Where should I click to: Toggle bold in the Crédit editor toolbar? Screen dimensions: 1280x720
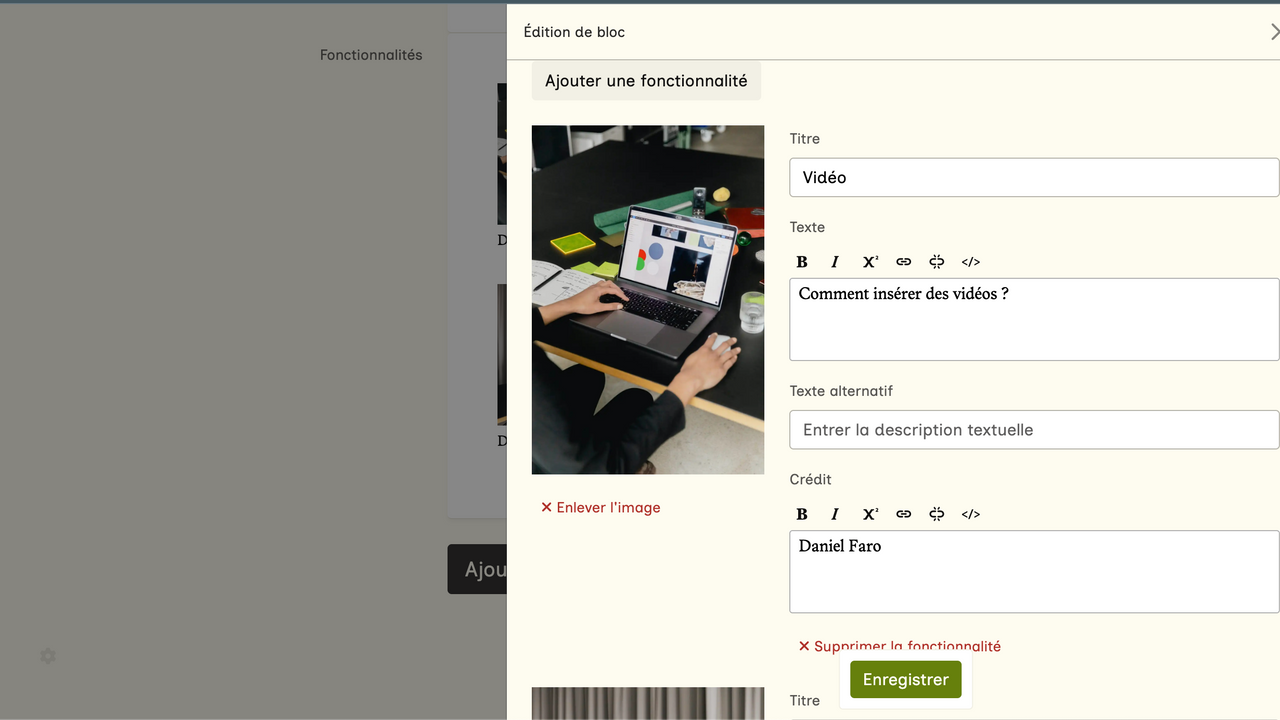click(802, 514)
